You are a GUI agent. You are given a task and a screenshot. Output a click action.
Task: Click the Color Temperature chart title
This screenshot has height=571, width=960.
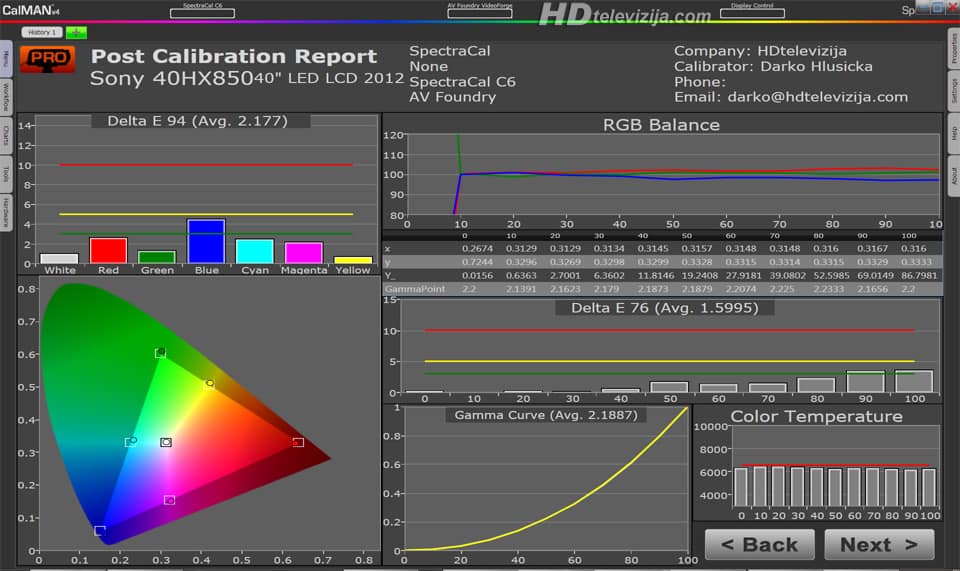tap(816, 416)
